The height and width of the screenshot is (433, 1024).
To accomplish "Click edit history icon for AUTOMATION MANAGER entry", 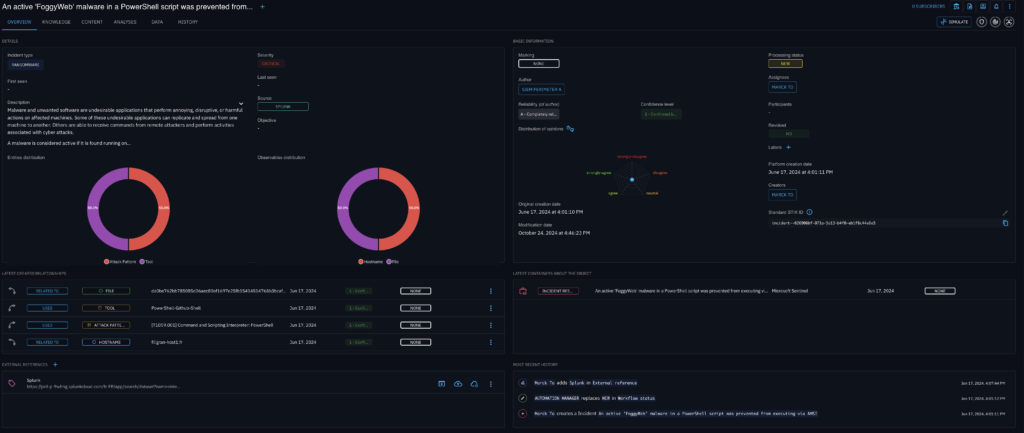I will click(x=522, y=398).
